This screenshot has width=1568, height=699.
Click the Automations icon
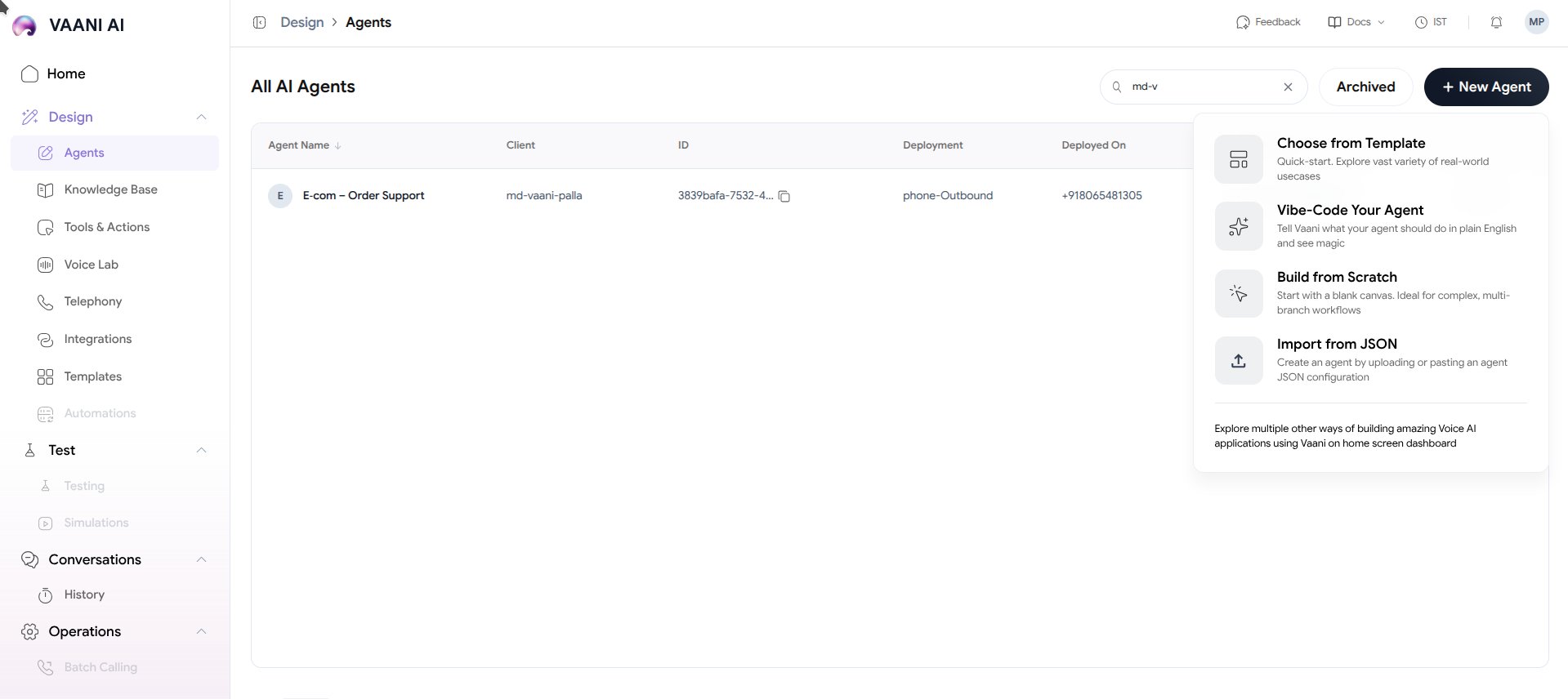point(46,413)
